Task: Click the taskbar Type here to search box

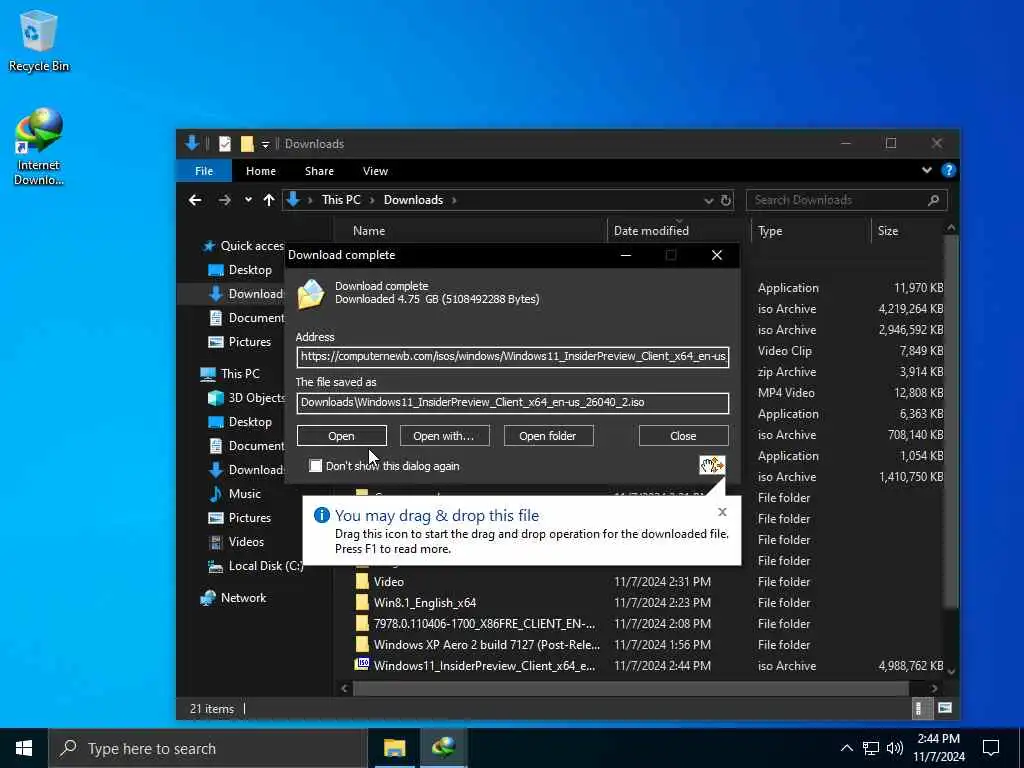Action: 207,748
